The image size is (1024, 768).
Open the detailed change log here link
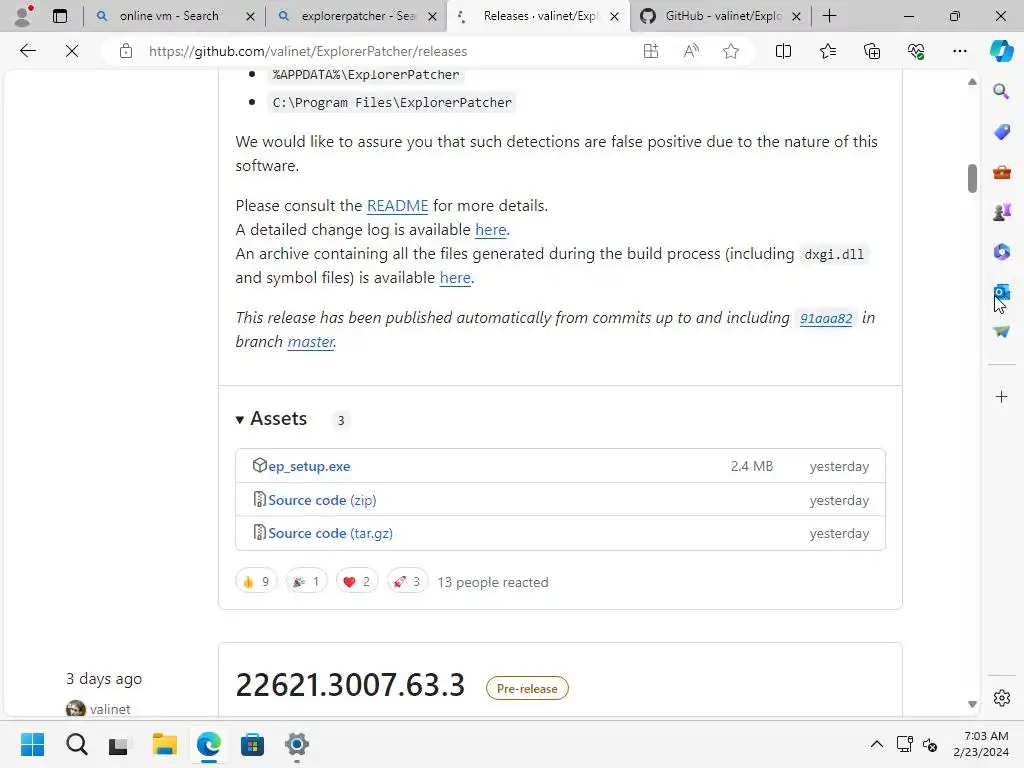tap(490, 230)
